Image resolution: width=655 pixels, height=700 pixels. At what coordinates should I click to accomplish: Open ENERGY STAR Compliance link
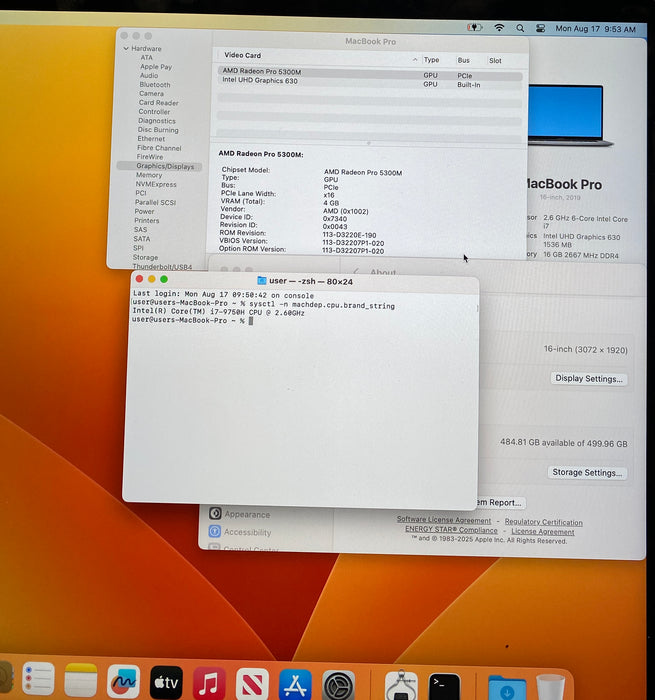pyautogui.click(x=451, y=529)
